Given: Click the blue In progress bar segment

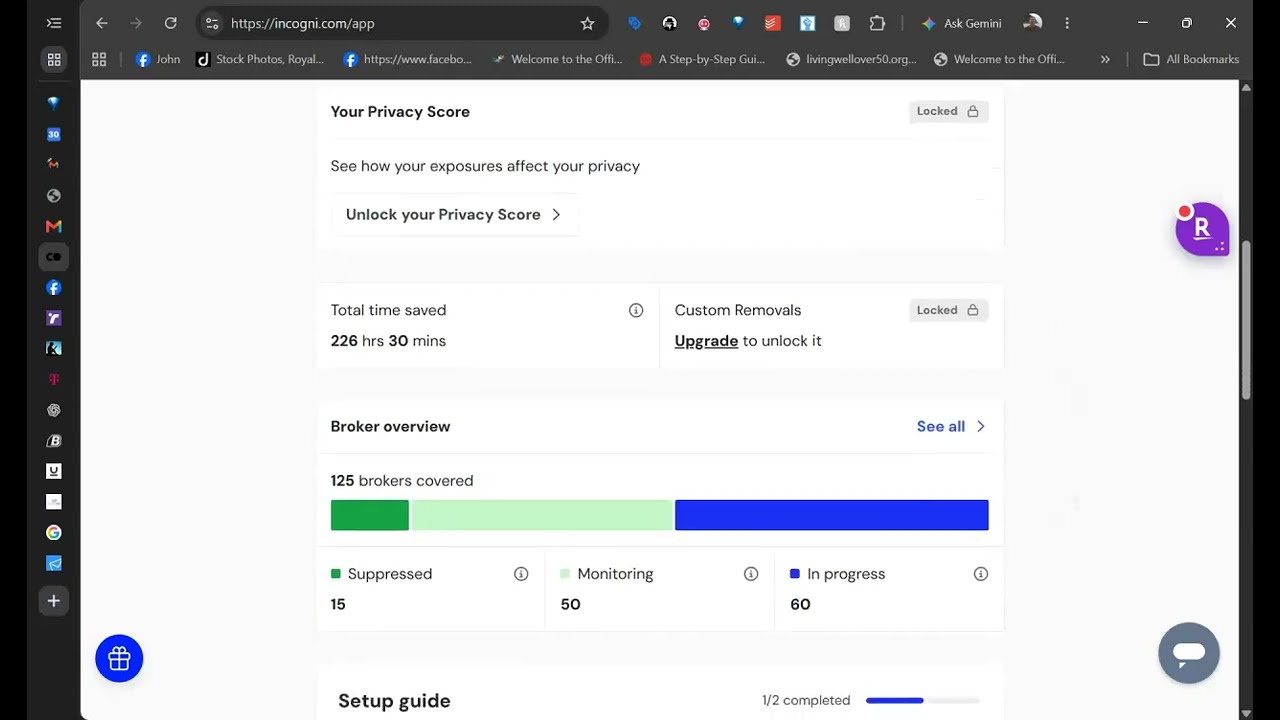Looking at the screenshot, I should click(x=832, y=515).
